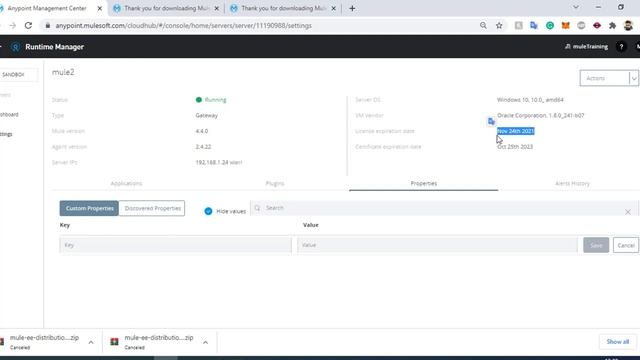Image resolution: width=640 pixels, height=360 pixels.
Task: Click the highlighted Nov 24th 2021 date
Action: coord(516,131)
